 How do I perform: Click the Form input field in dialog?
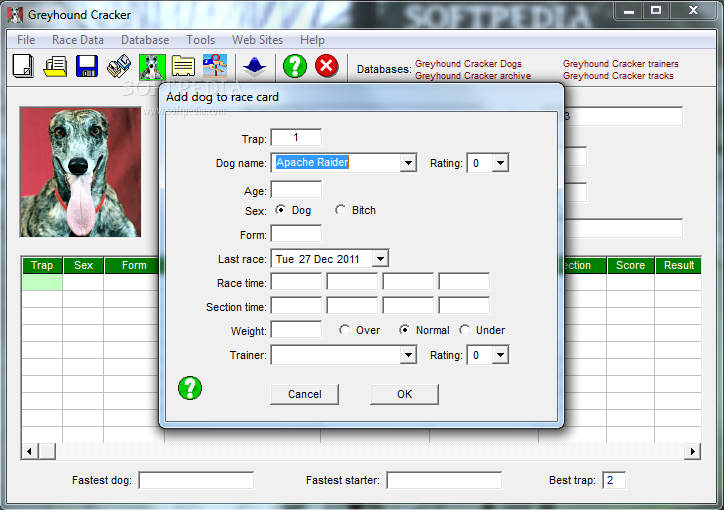(x=296, y=234)
